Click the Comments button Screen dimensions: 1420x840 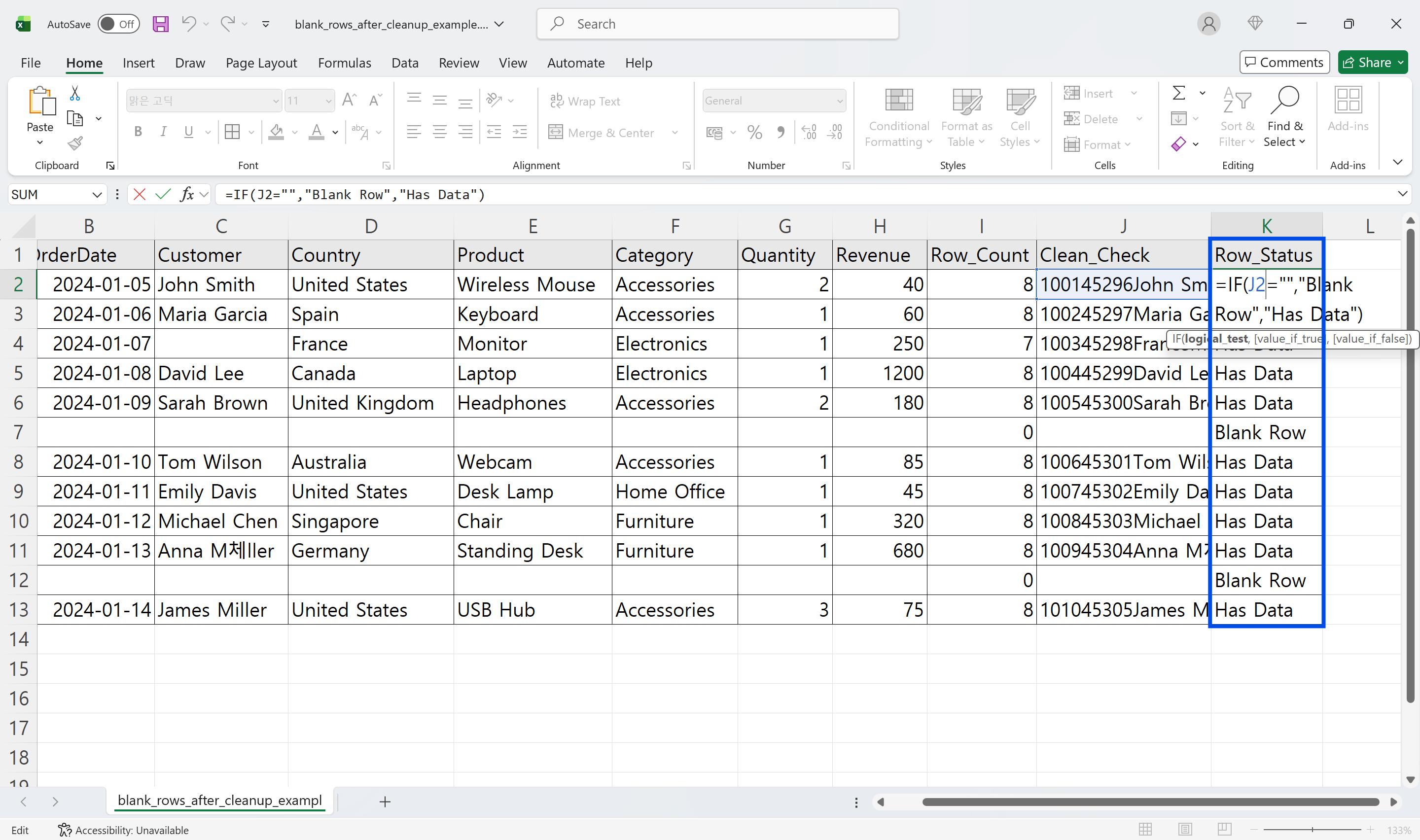point(1284,62)
